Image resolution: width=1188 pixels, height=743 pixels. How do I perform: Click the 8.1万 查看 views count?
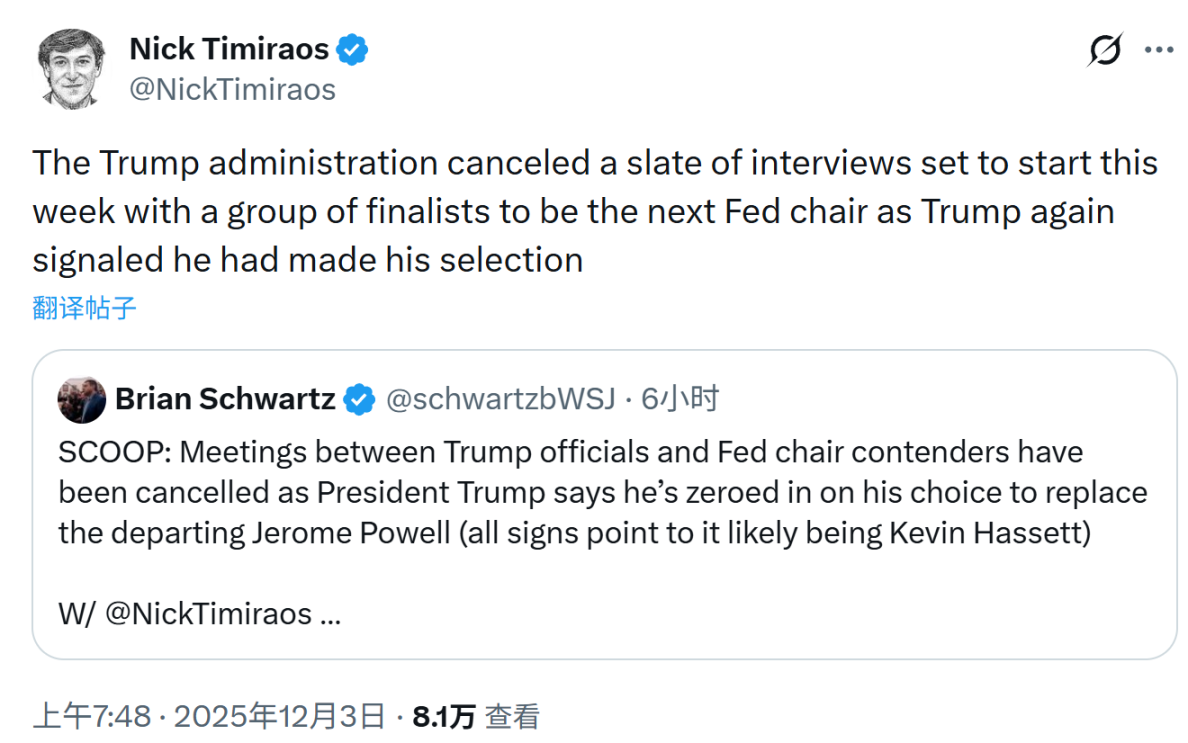tap(441, 716)
